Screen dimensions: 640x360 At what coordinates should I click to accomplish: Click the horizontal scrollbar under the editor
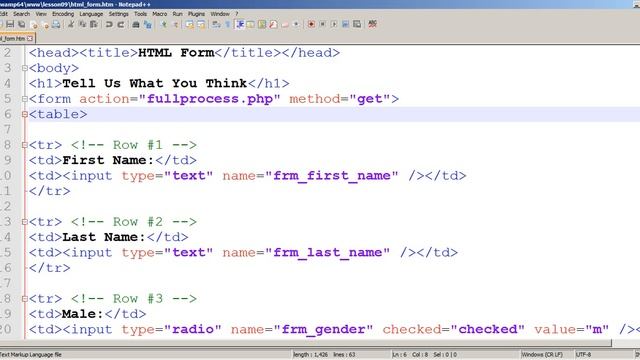click(306, 343)
